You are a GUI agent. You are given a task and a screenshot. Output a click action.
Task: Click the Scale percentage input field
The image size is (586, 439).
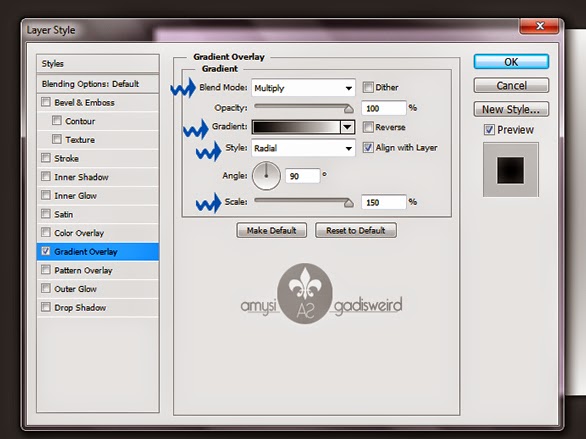tap(383, 202)
